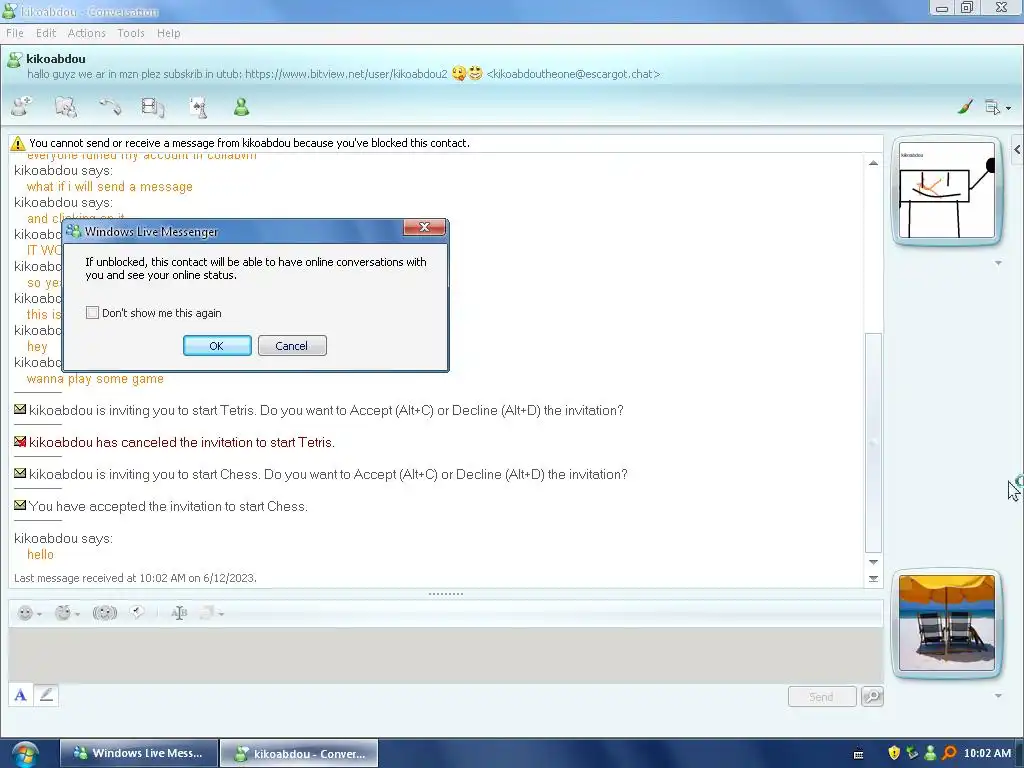
Task: Open the Help menu
Action: click(x=168, y=33)
